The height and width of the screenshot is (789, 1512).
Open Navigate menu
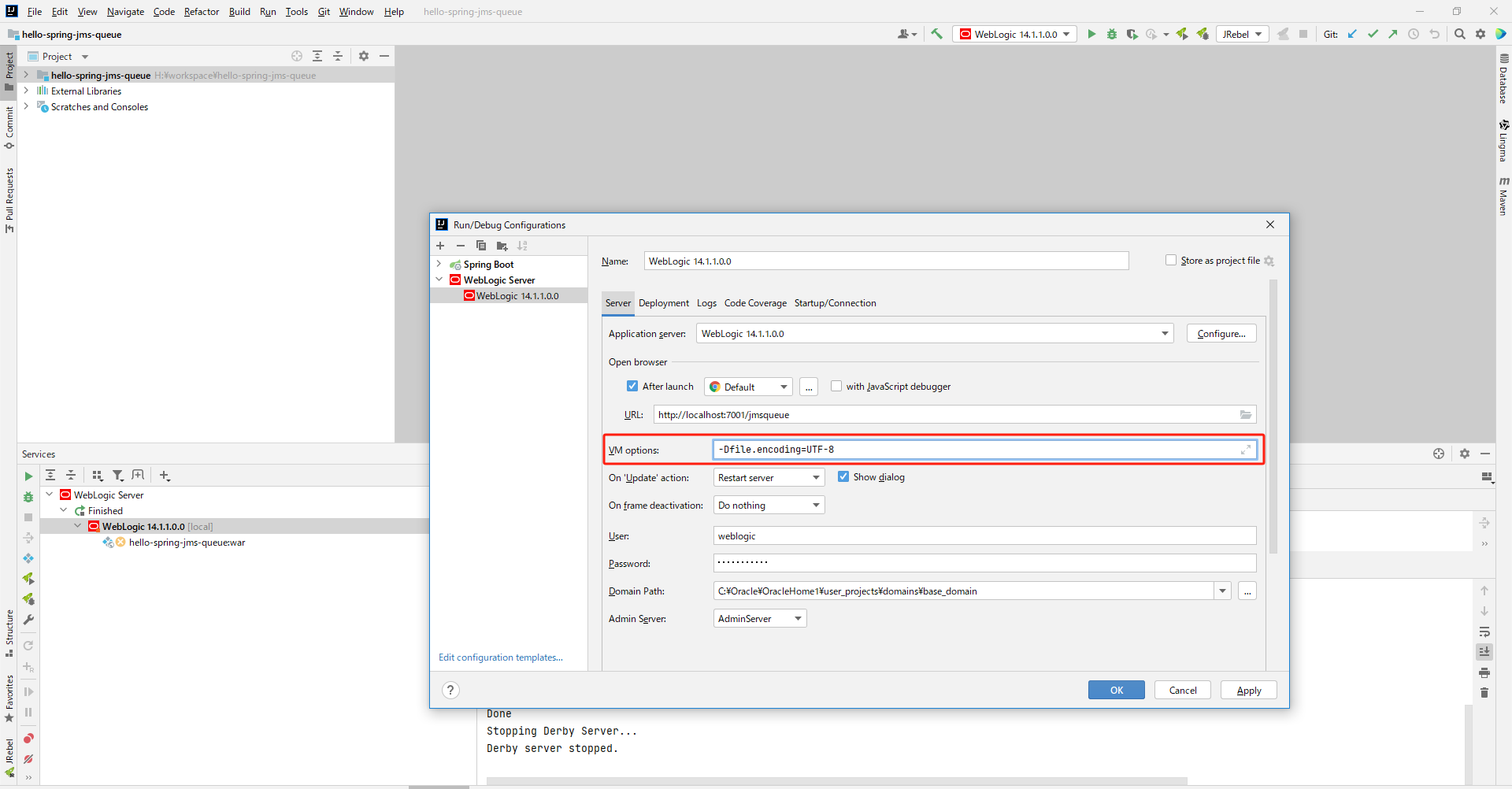point(125,12)
